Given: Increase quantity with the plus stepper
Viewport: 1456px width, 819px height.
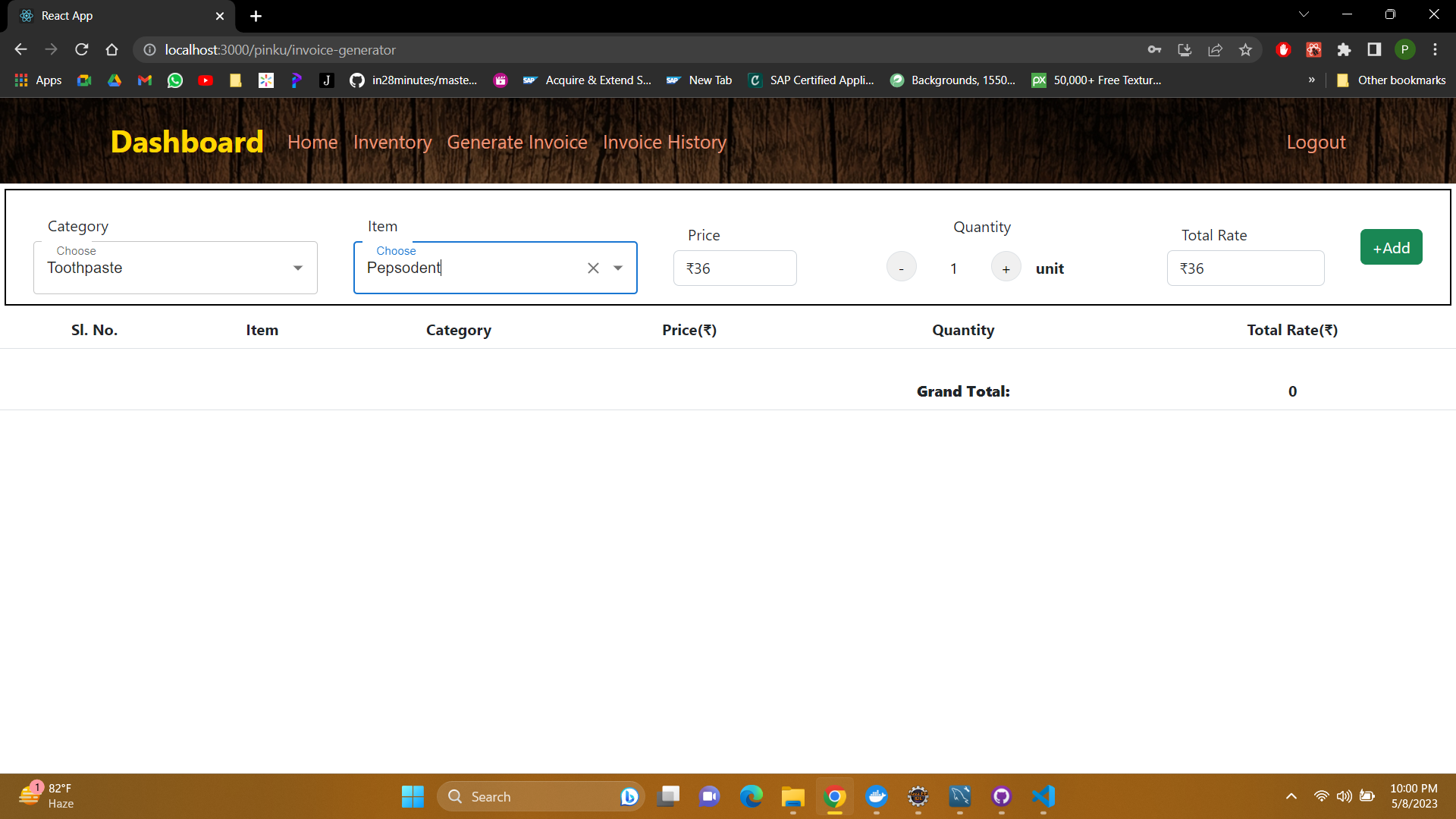Looking at the screenshot, I should pos(1006,267).
